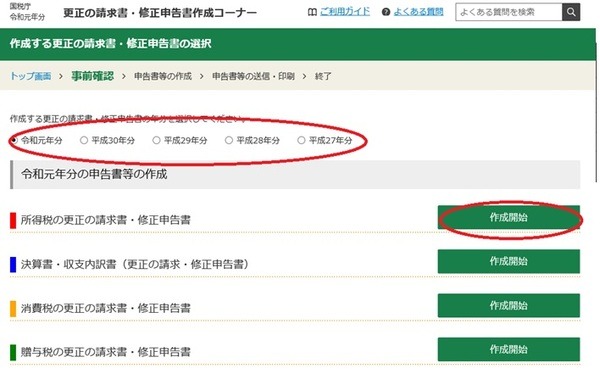Image resolution: width=600 pixels, height=374 pixels.
Task: Click the 事前確認 breadcrumb step
Action: point(93,76)
